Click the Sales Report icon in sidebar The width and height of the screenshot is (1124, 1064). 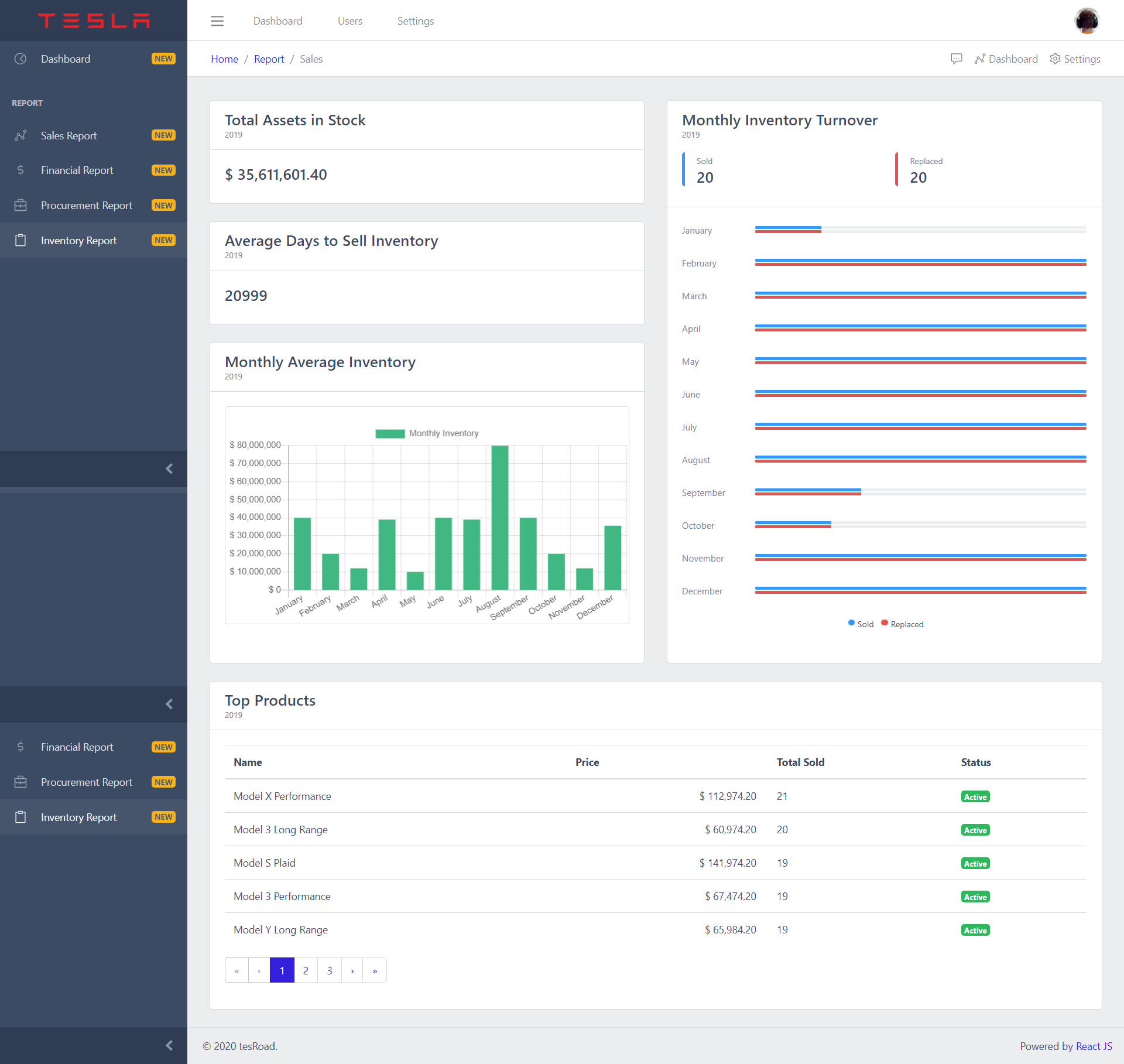coord(20,135)
